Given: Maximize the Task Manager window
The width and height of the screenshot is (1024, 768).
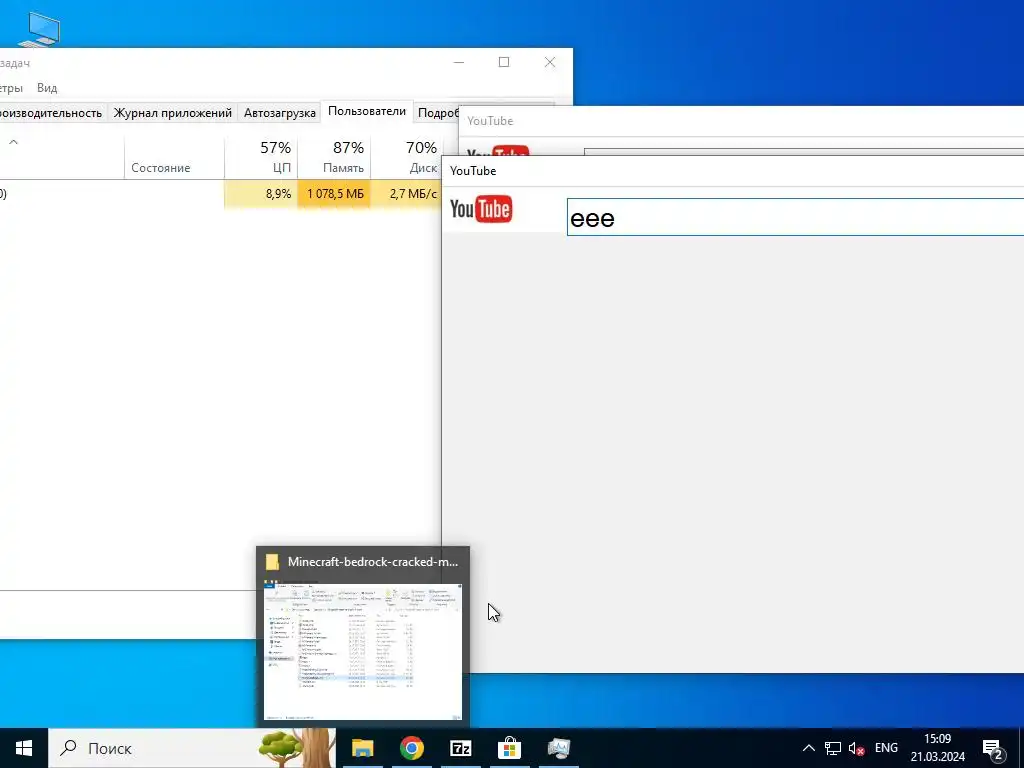Looking at the screenshot, I should coord(504,62).
